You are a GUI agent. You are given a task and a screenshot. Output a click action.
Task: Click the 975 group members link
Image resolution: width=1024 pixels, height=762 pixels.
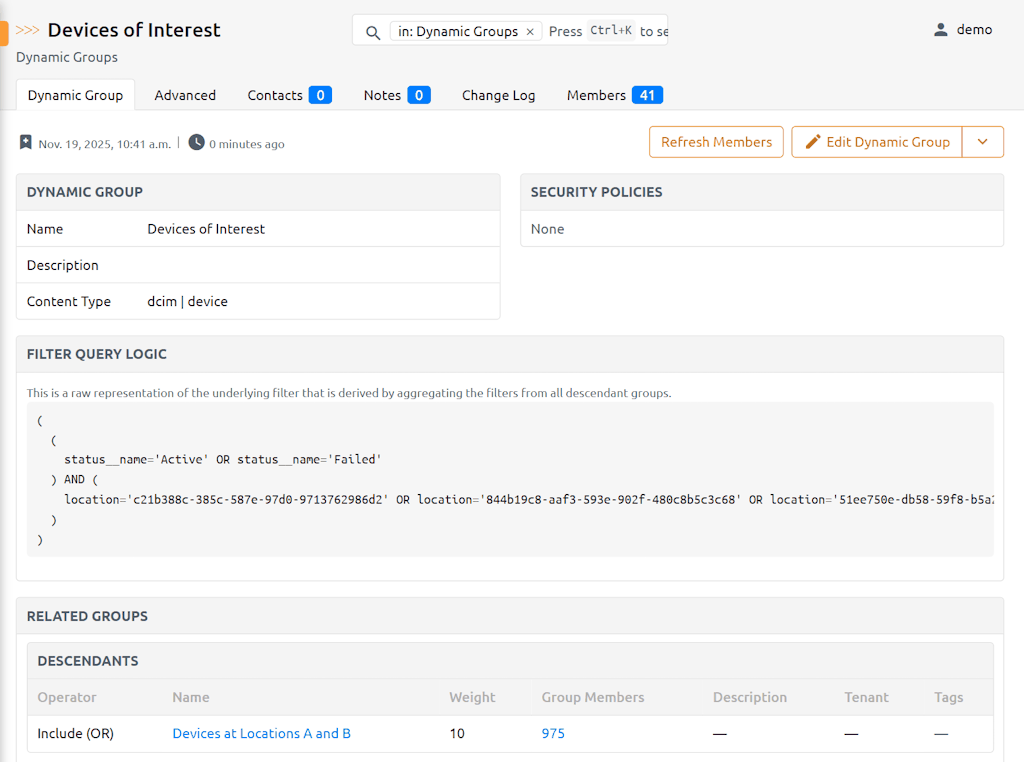pyautogui.click(x=553, y=733)
